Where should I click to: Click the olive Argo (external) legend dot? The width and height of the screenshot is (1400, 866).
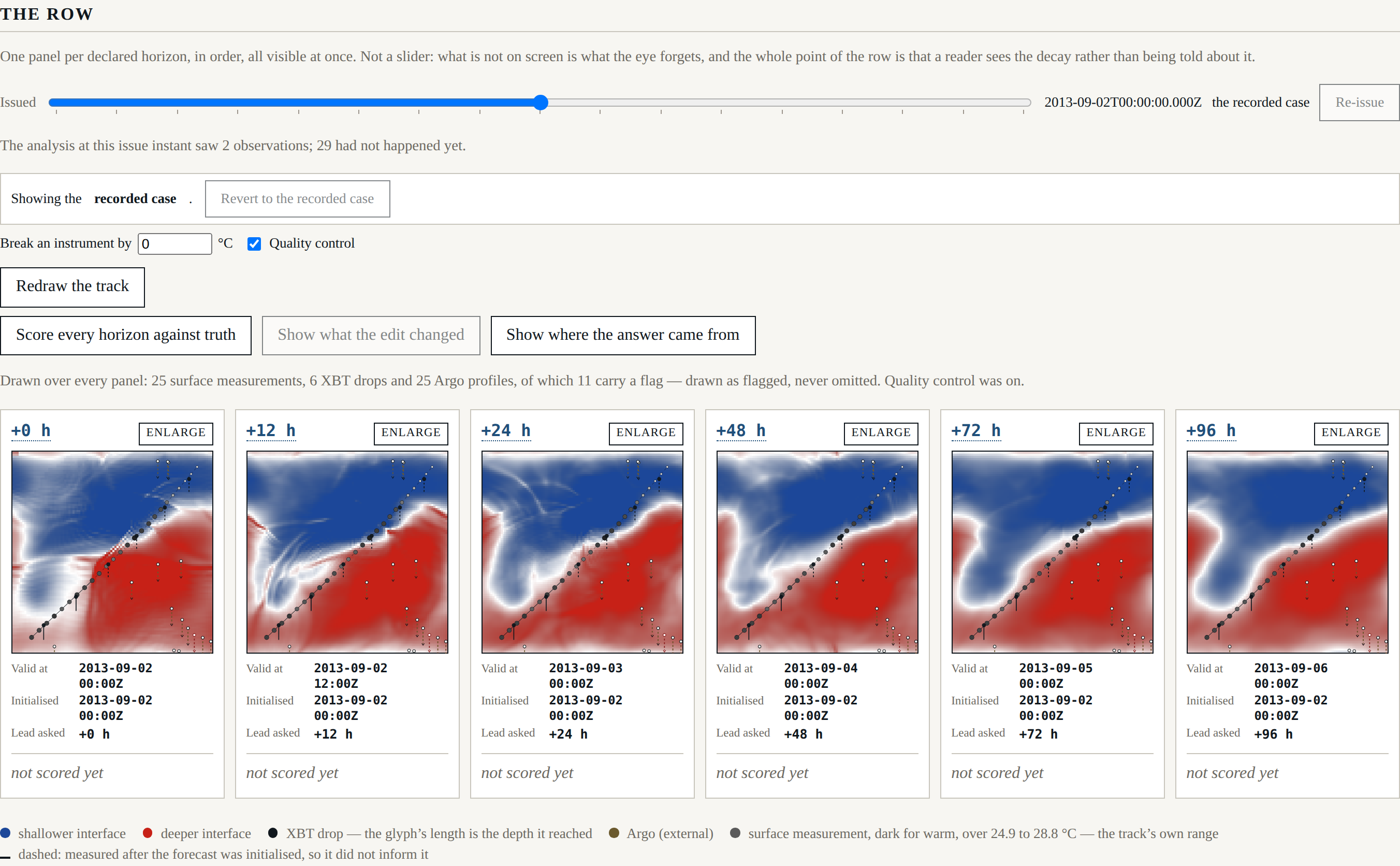[x=614, y=833]
